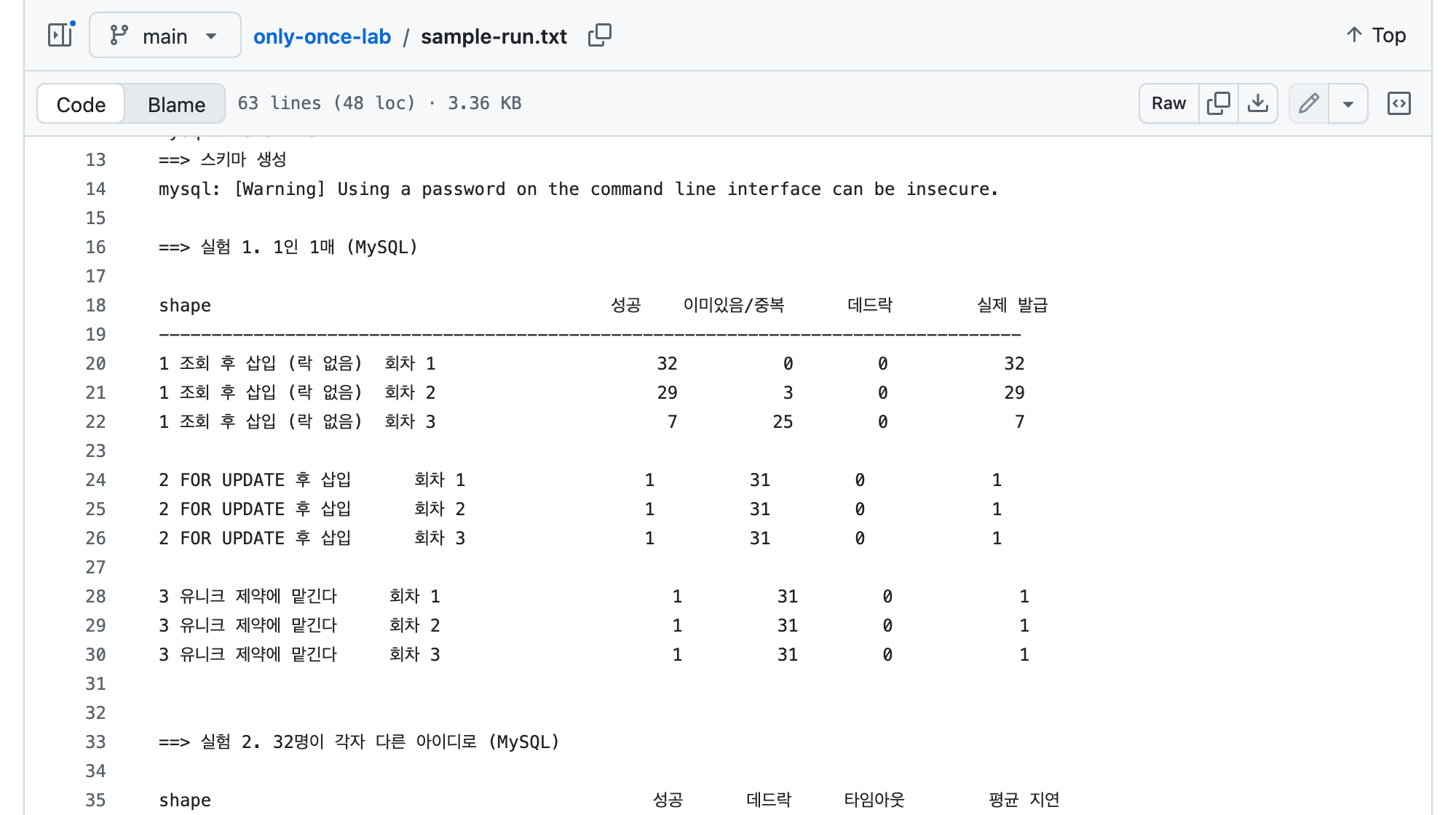Select line number 24
The height and width of the screenshot is (815, 1456).
click(x=95, y=480)
